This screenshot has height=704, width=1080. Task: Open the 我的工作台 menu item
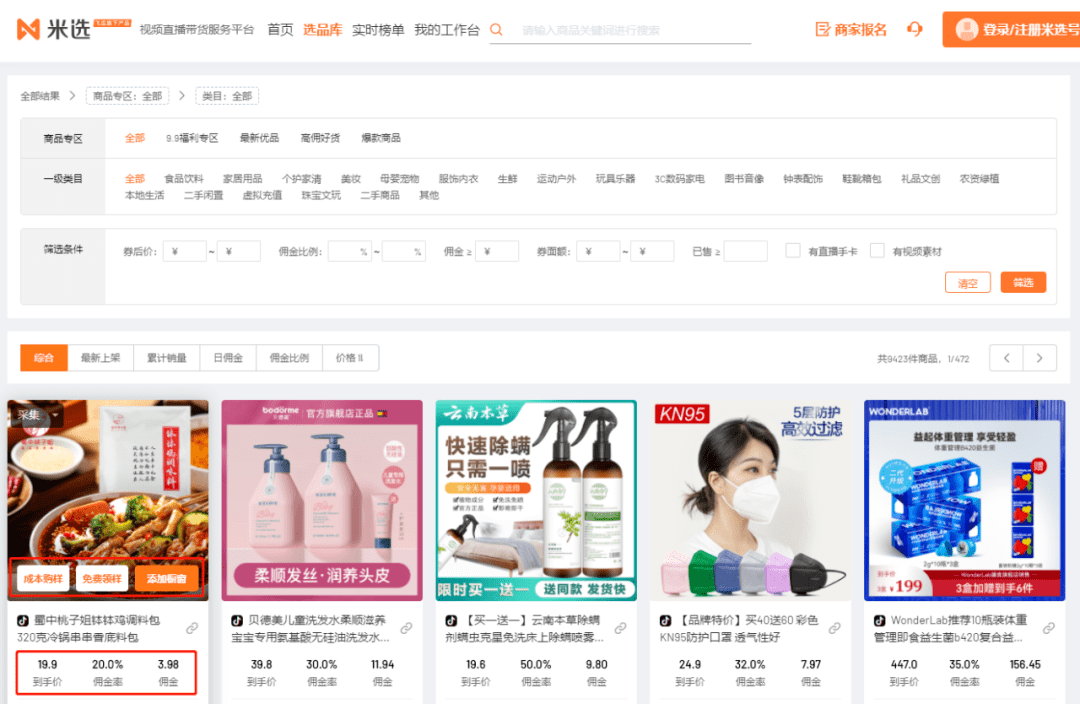(x=446, y=30)
